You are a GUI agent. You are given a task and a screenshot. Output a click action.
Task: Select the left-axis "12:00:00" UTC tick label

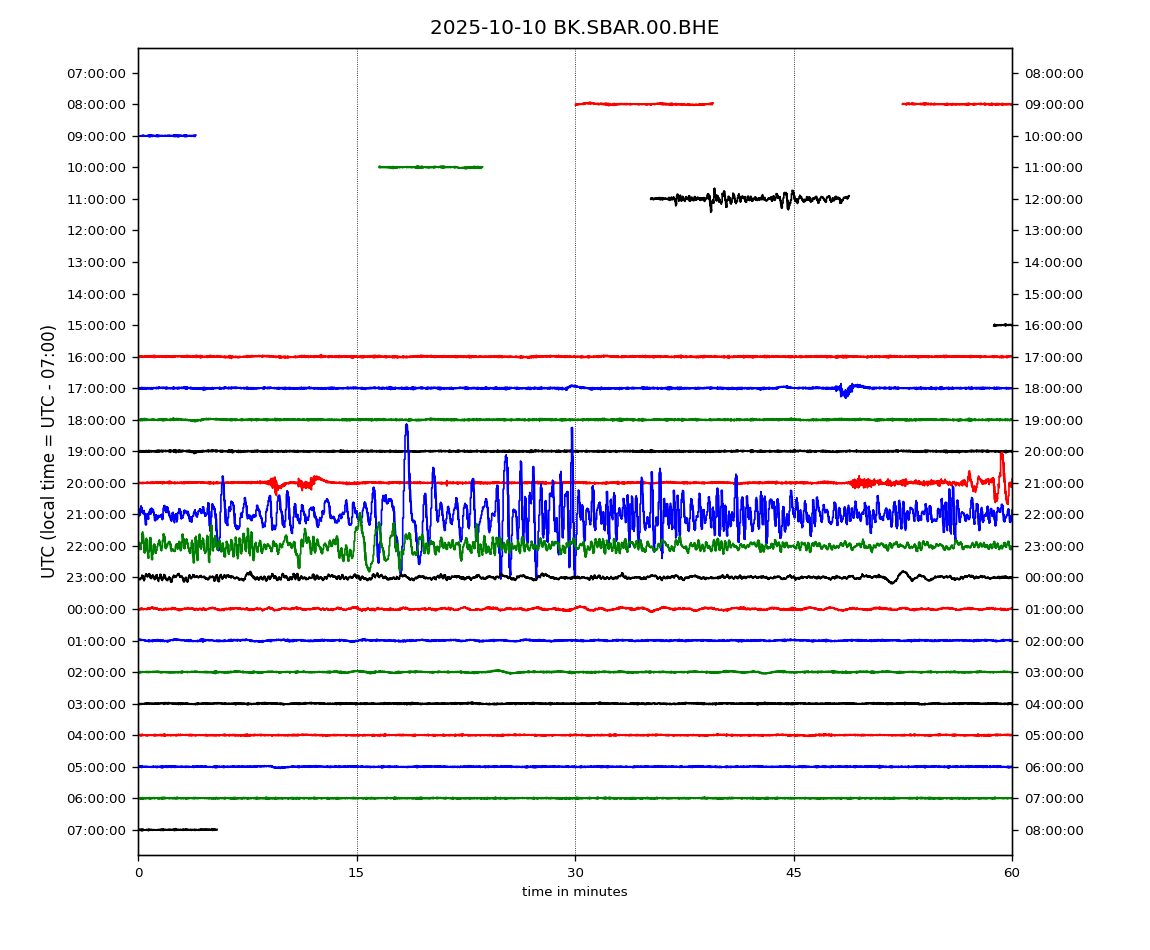click(98, 231)
